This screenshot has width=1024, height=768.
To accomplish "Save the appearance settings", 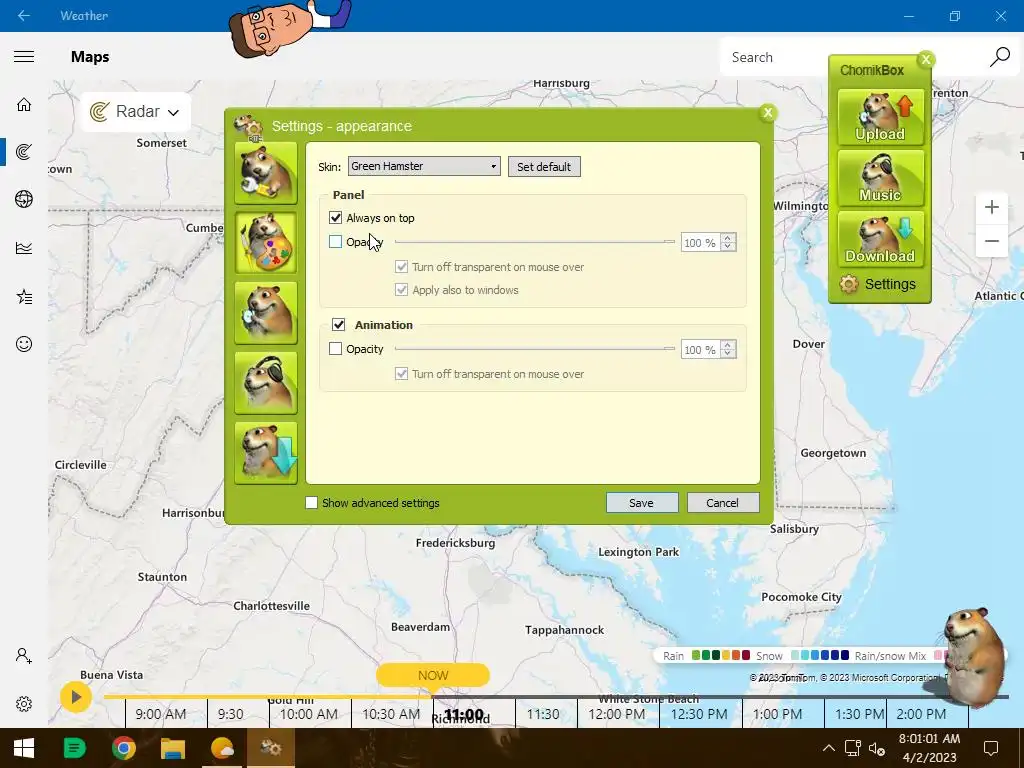I will [641, 503].
